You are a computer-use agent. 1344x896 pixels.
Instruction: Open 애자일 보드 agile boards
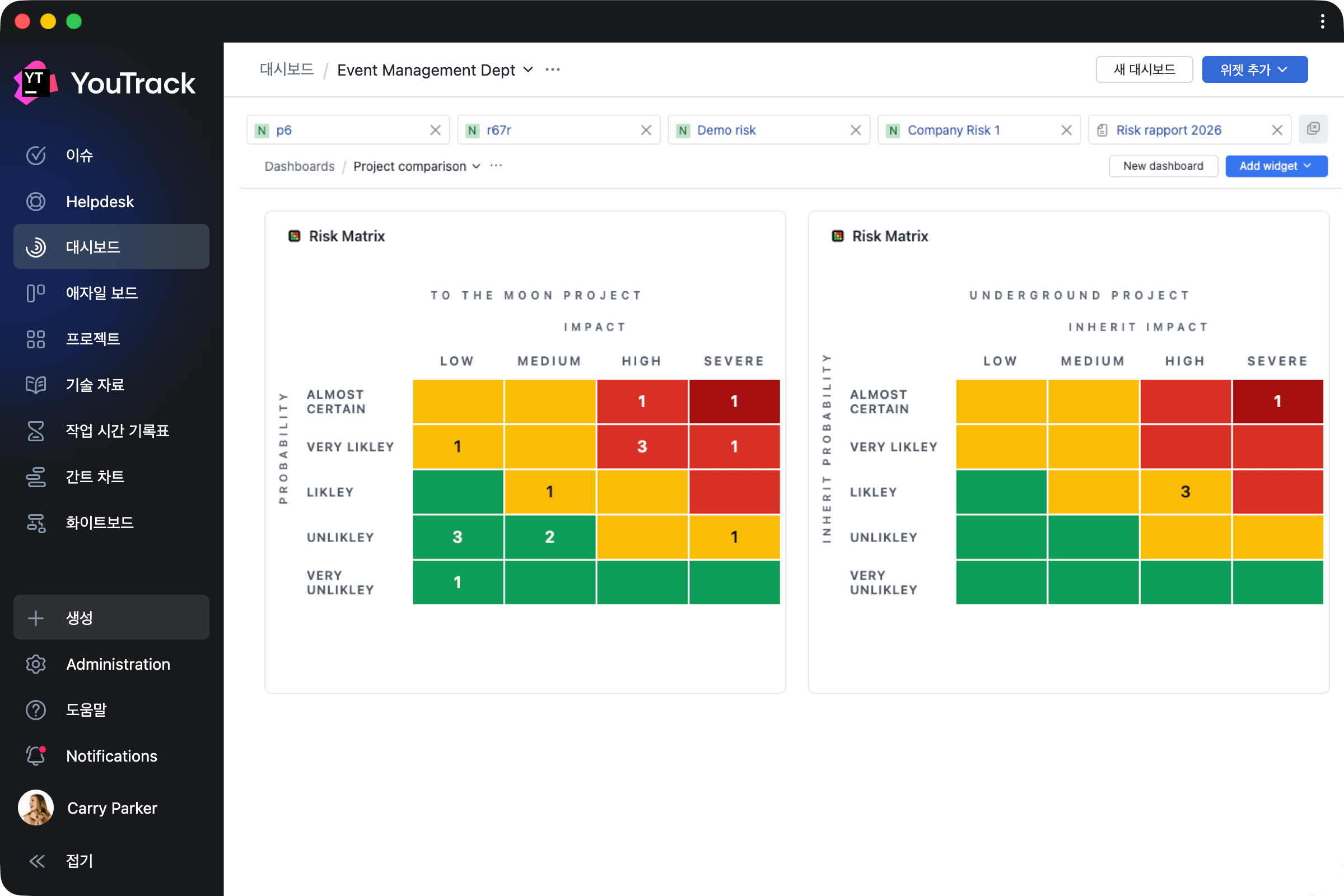pos(101,293)
